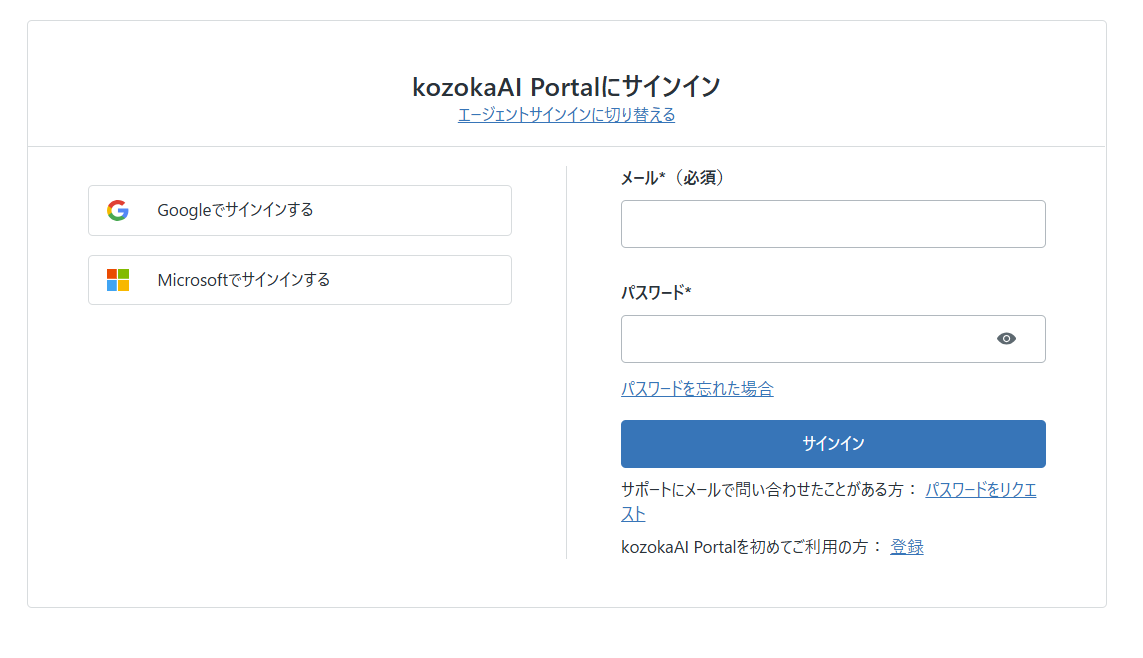
Task: Focus the メール input field
Action: point(833,224)
